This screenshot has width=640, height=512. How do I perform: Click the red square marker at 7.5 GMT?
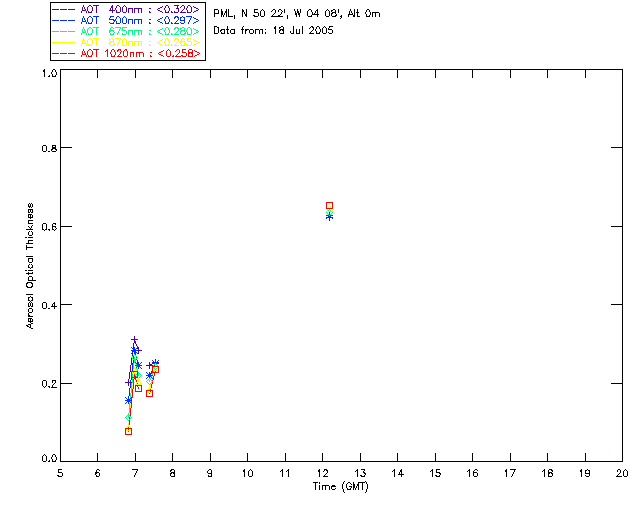point(155,369)
